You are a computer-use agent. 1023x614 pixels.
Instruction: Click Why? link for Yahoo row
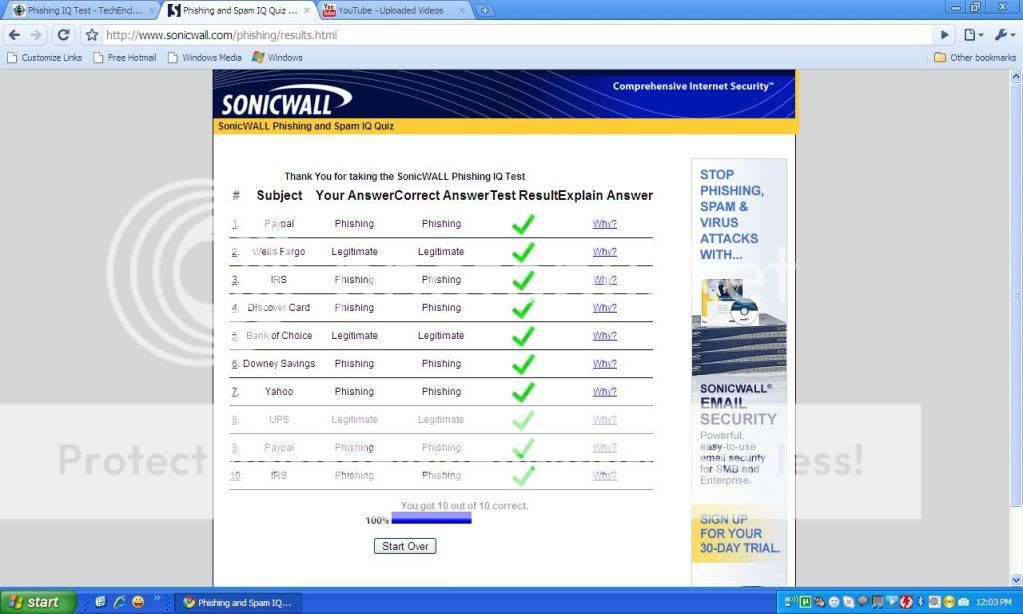coord(604,392)
